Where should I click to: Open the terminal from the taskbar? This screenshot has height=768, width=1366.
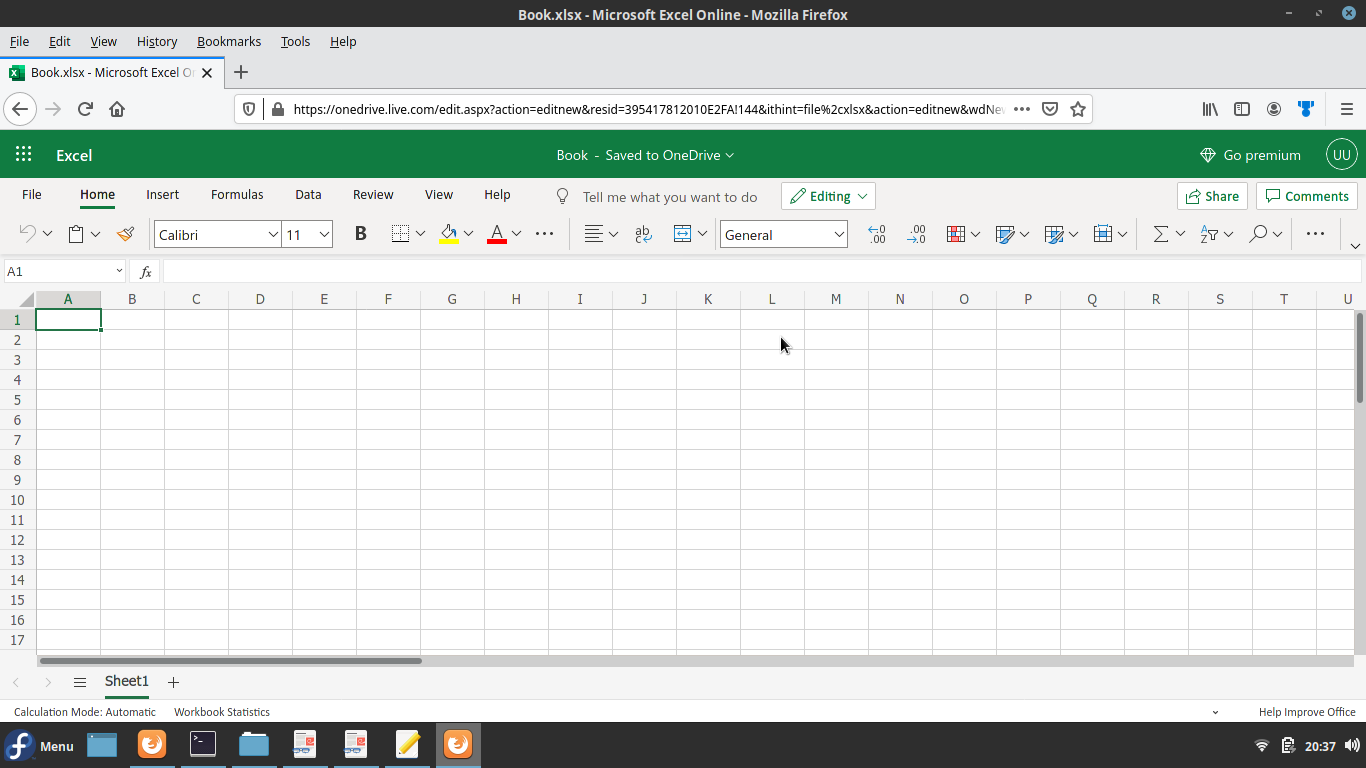coord(203,744)
